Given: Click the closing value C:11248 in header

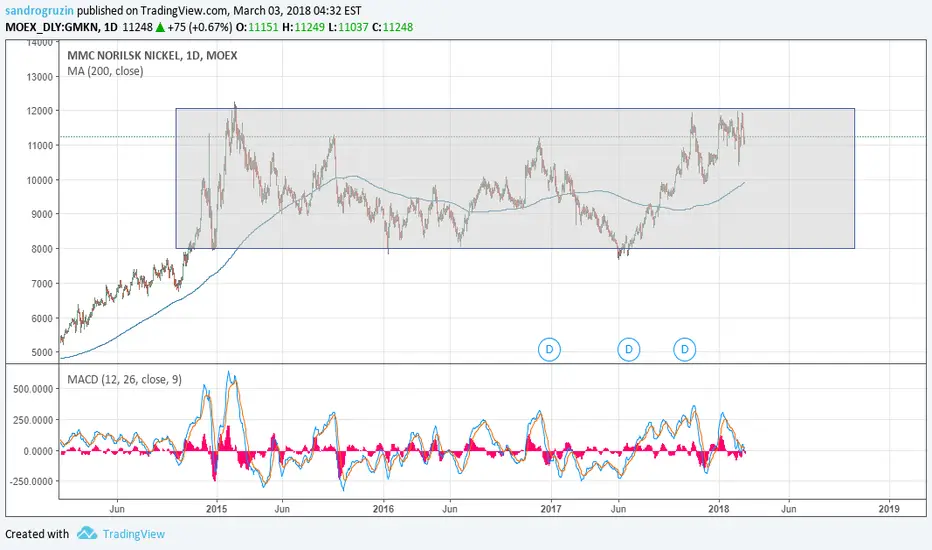Looking at the screenshot, I should 392,27.
